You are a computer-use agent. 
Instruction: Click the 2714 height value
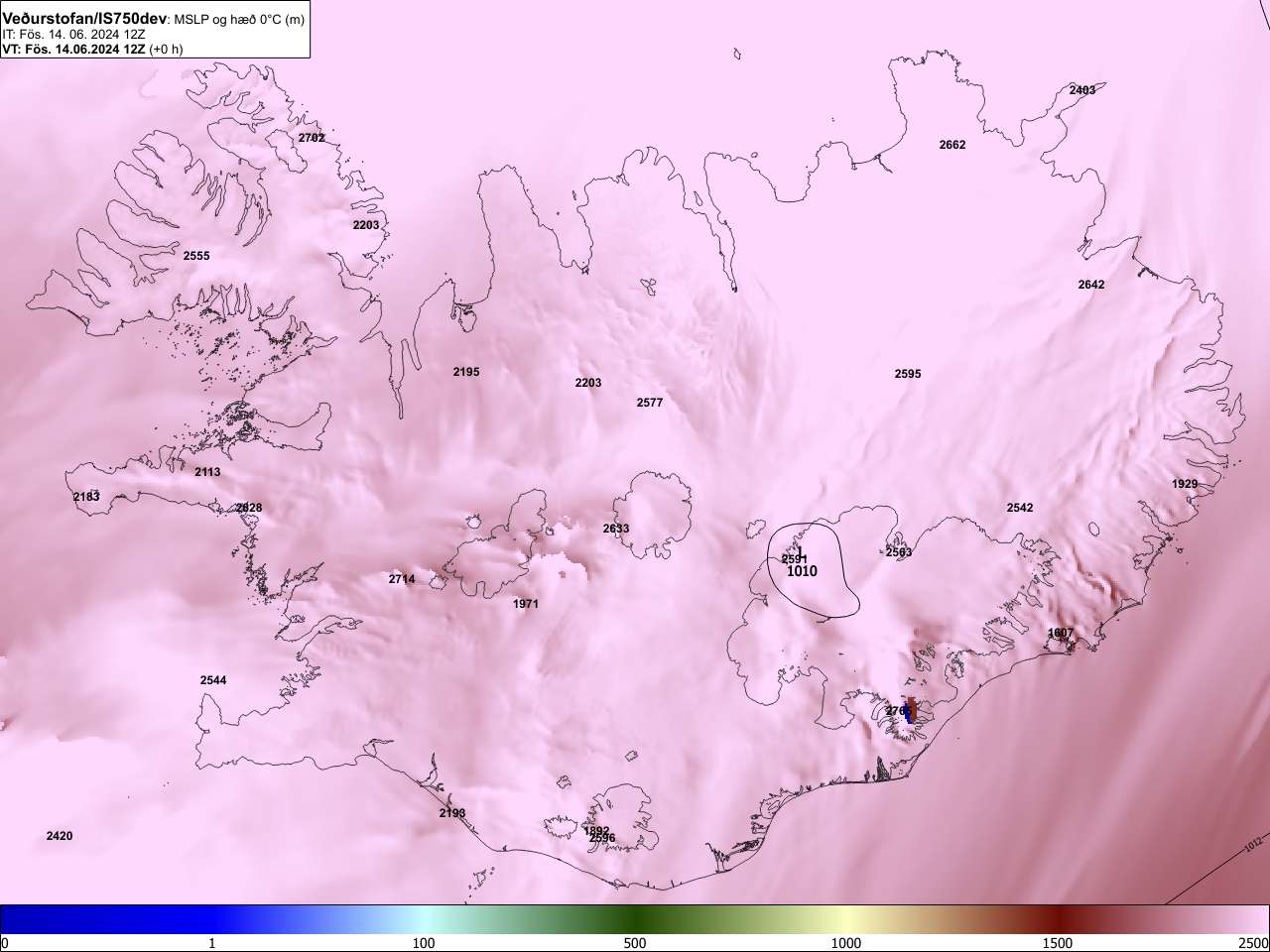click(x=402, y=579)
